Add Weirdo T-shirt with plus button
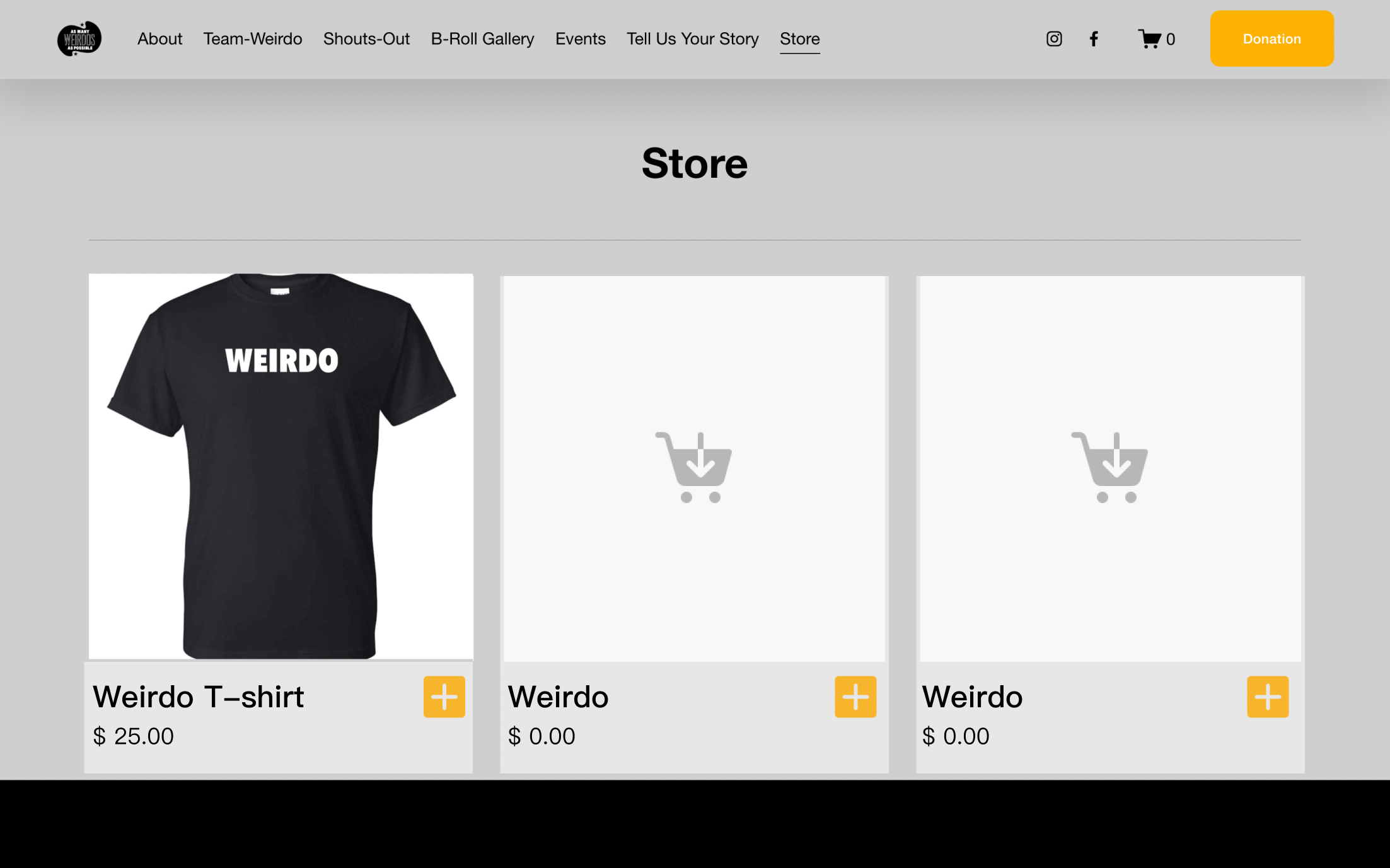 pyautogui.click(x=444, y=697)
